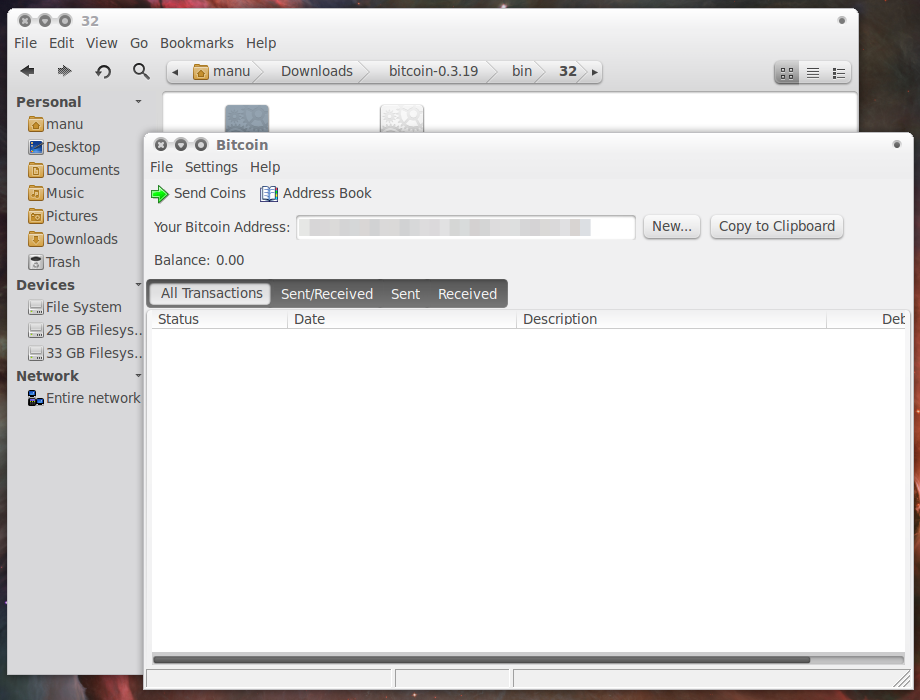Open the Music folder in sidebar

tap(56, 193)
